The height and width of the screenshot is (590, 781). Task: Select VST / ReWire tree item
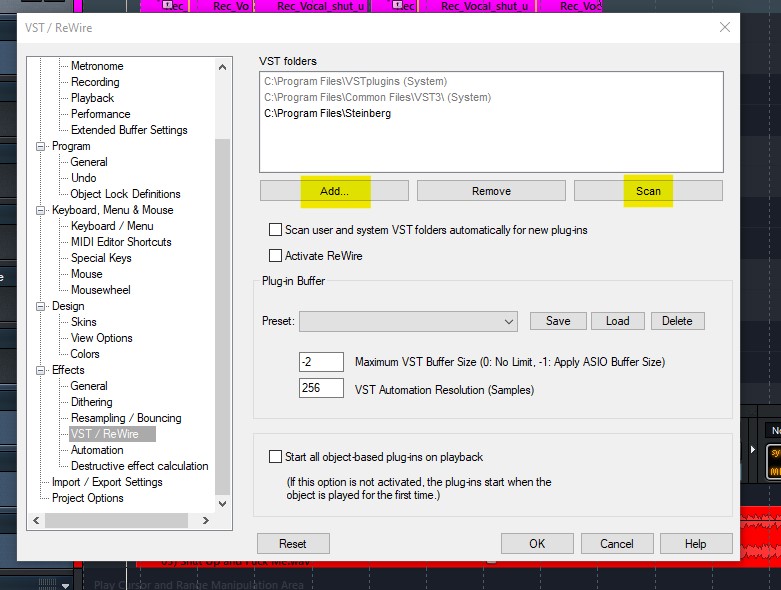point(112,434)
